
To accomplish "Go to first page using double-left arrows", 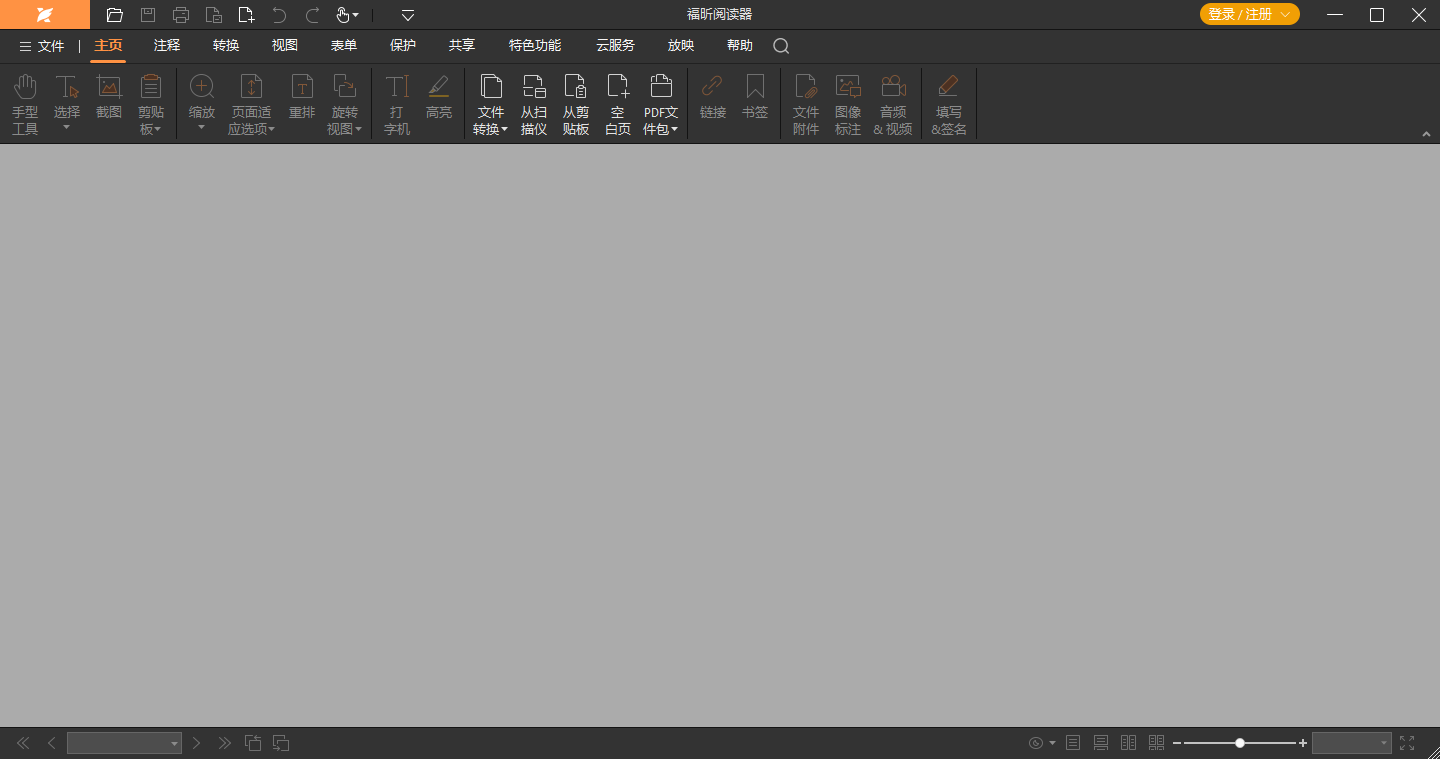I will [23, 743].
